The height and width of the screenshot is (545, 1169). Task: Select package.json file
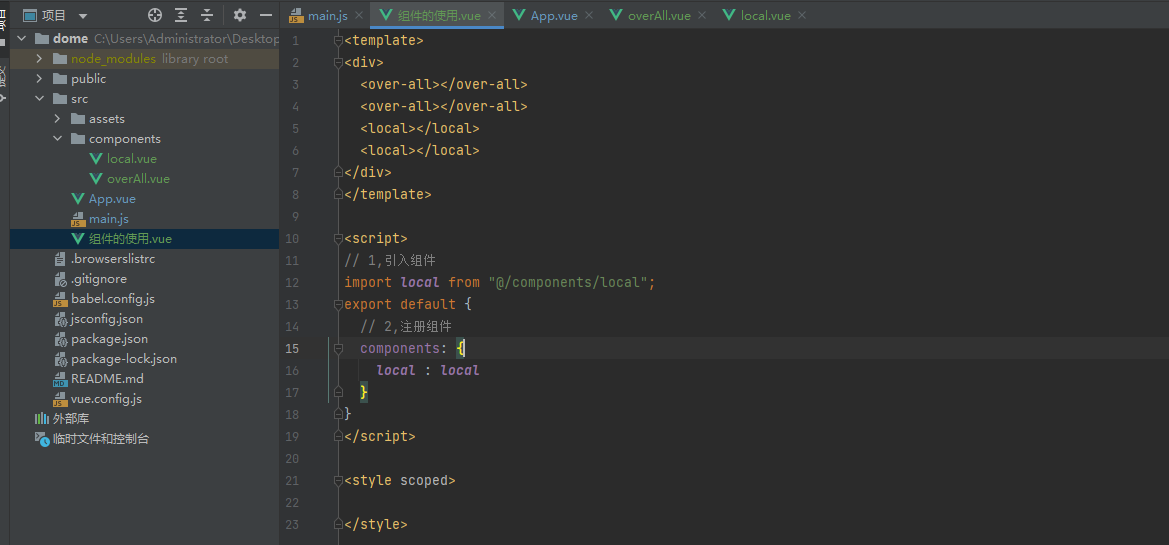tap(109, 339)
